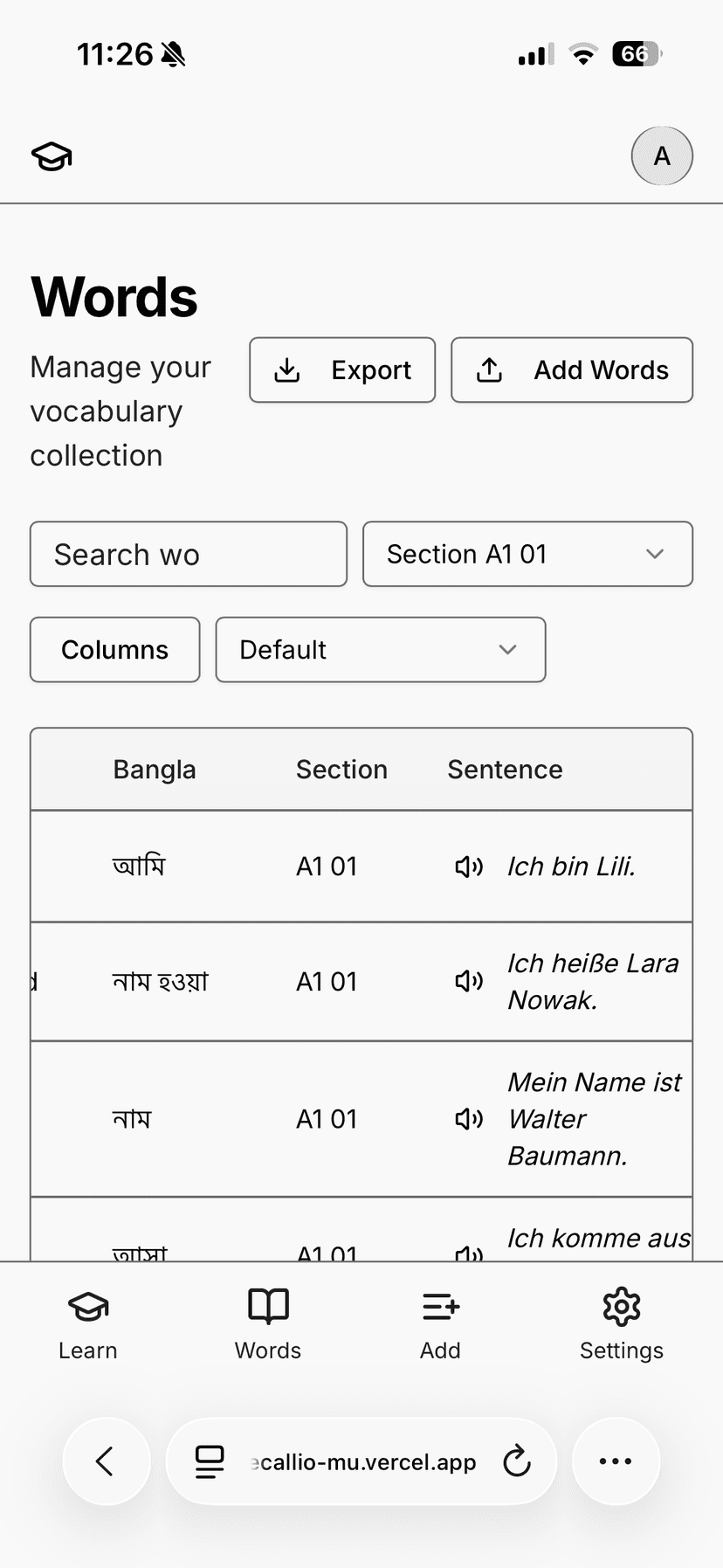Expand the Section A1 01 dropdown

tap(527, 554)
